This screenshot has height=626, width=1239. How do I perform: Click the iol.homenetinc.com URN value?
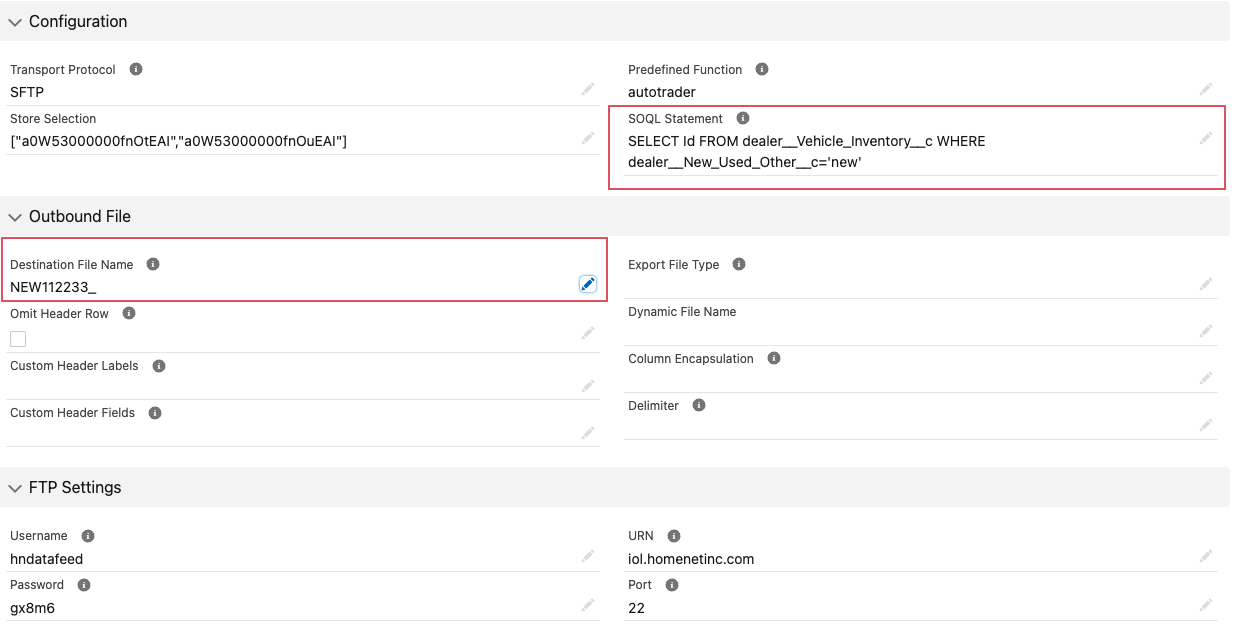coord(691,559)
